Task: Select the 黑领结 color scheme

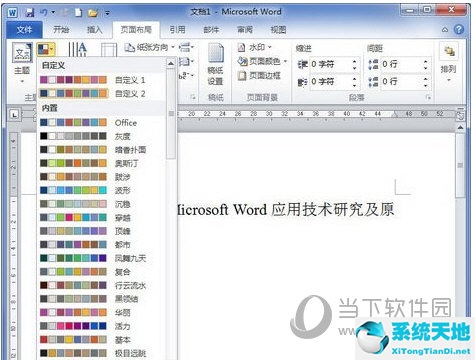Action: 102,299
